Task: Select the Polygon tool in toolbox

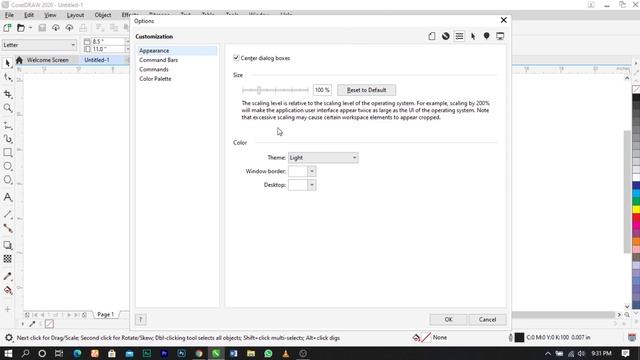Action: pyautogui.click(x=7, y=180)
